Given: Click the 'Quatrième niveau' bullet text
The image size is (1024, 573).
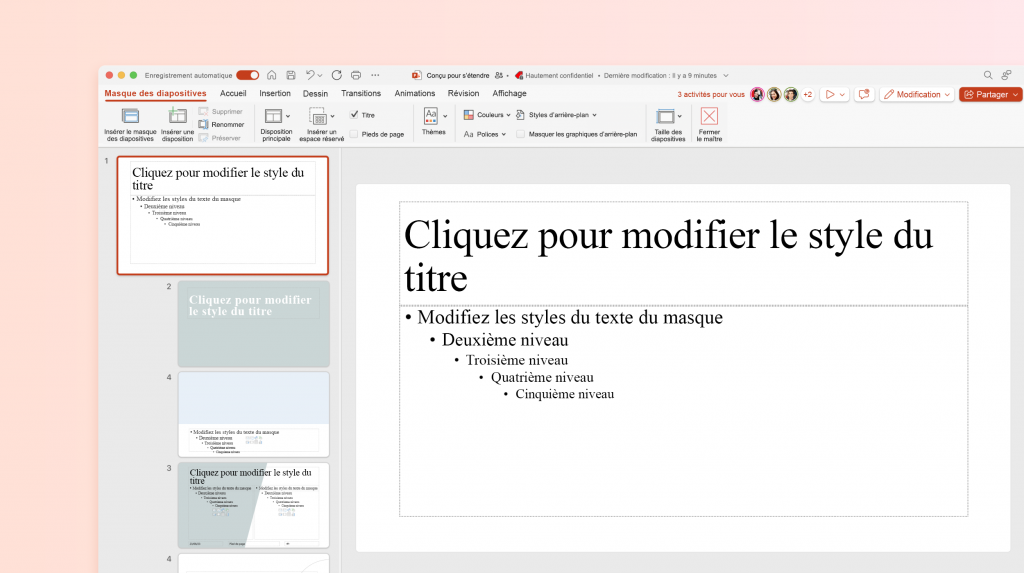Looking at the screenshot, I should 542,377.
